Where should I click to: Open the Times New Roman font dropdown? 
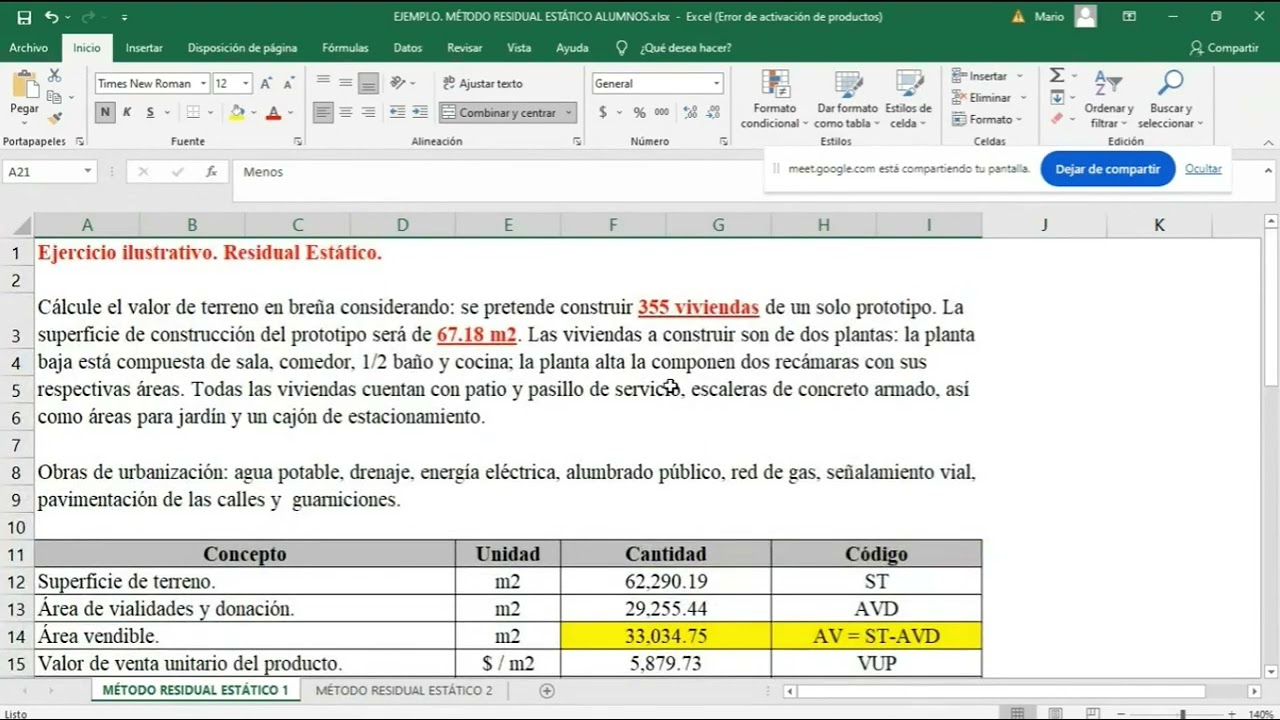(x=204, y=84)
